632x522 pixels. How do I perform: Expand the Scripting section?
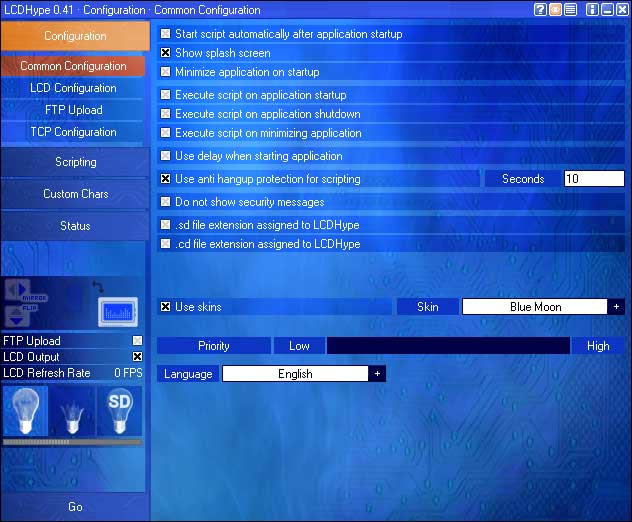point(75,162)
